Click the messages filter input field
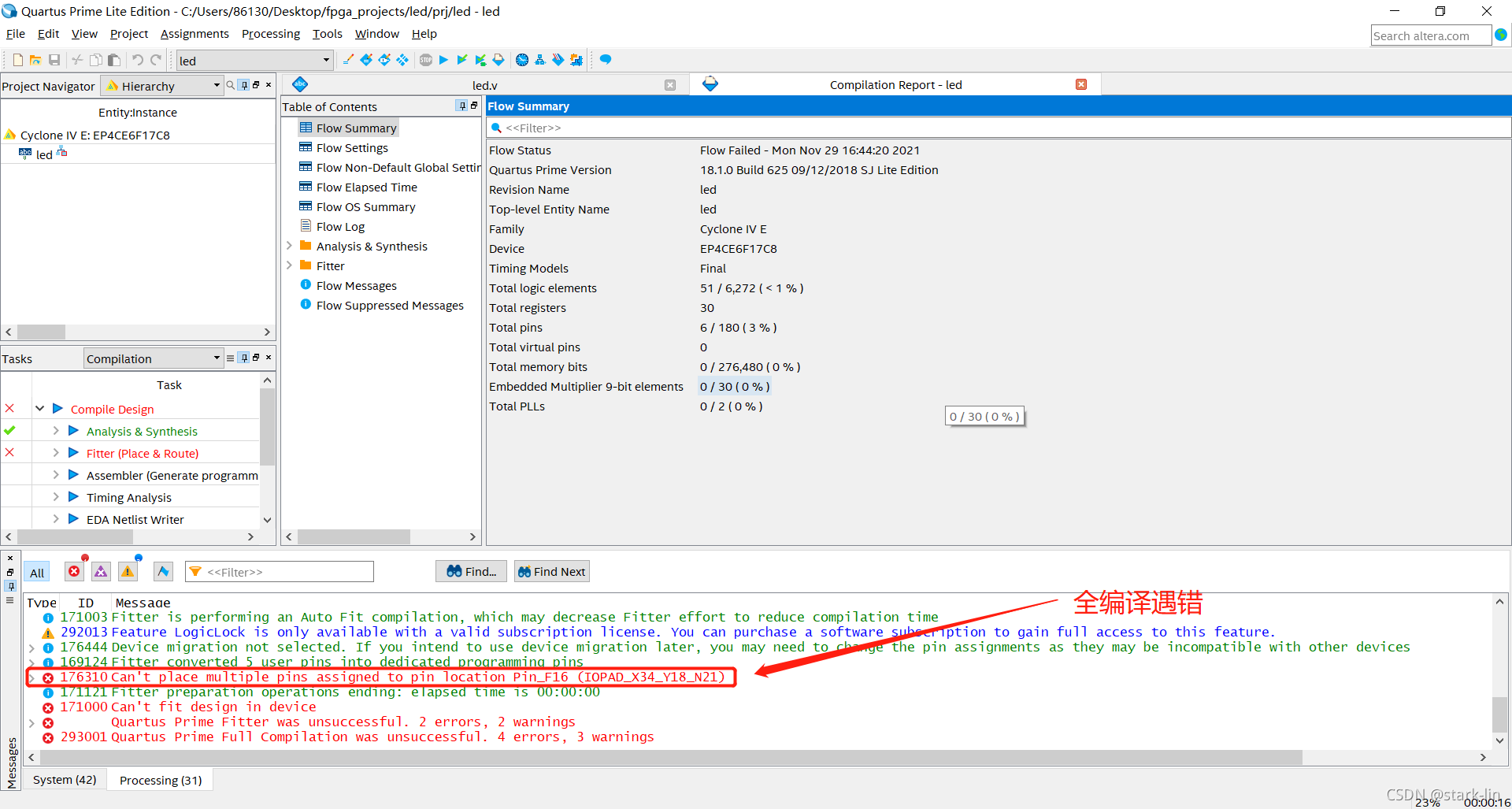This screenshot has width=1512, height=809. click(x=280, y=572)
